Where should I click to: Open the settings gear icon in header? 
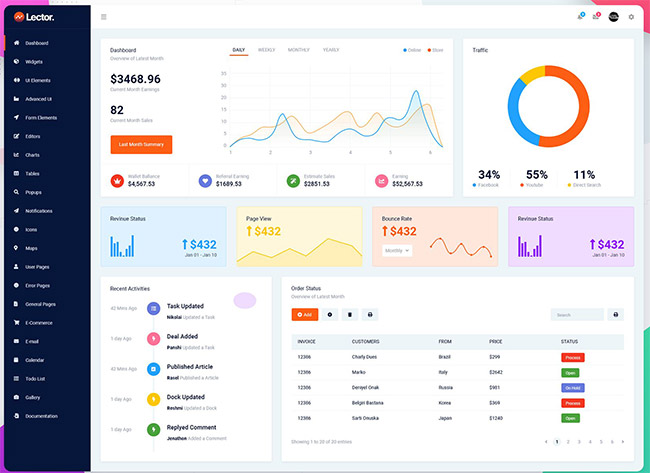631,17
